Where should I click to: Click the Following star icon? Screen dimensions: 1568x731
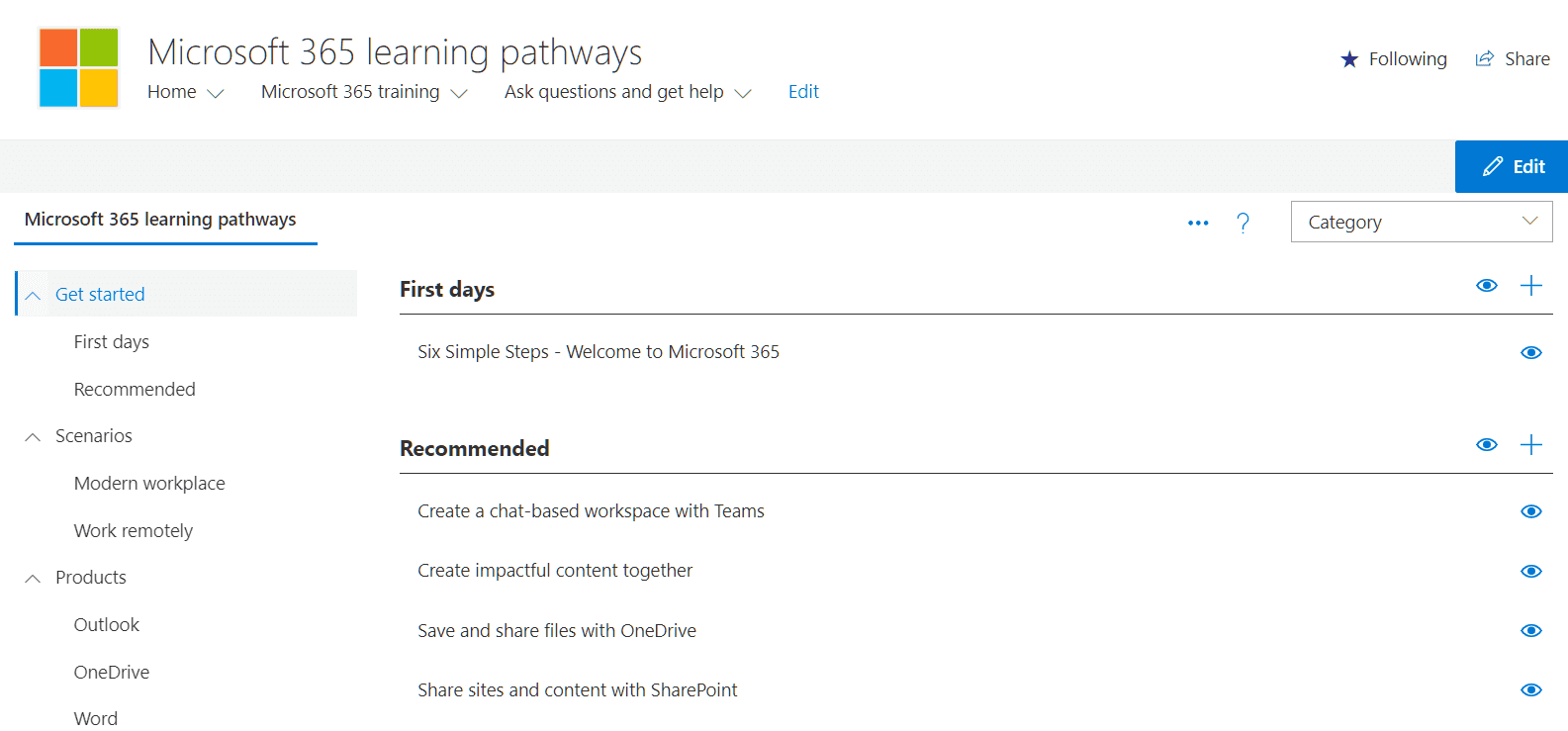1349,59
